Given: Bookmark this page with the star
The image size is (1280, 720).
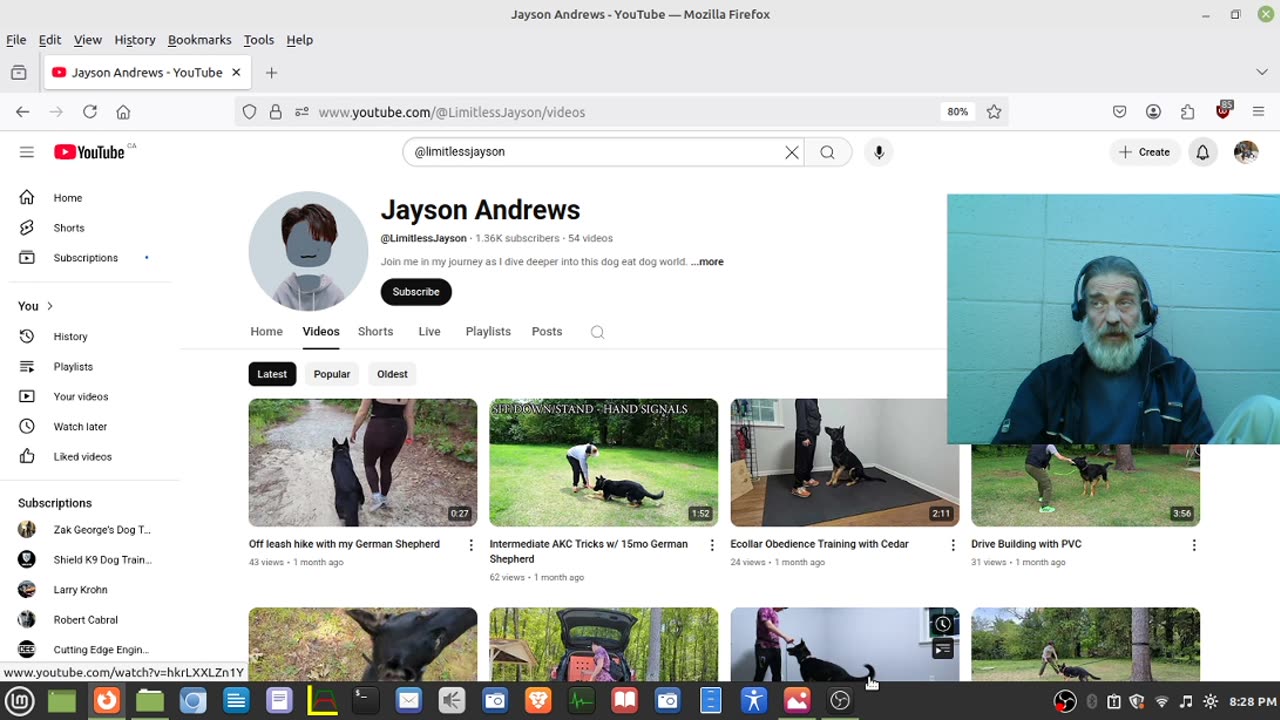Looking at the screenshot, I should click(994, 112).
